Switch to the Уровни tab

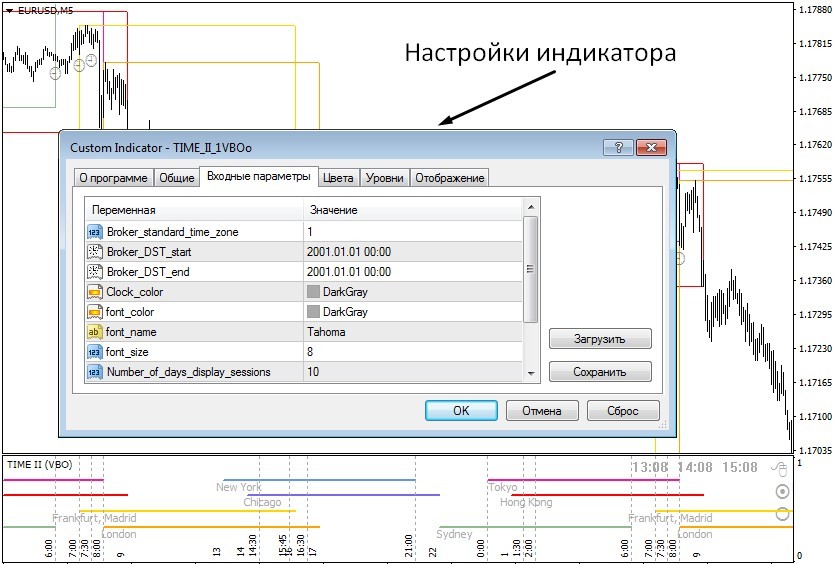pos(384,178)
